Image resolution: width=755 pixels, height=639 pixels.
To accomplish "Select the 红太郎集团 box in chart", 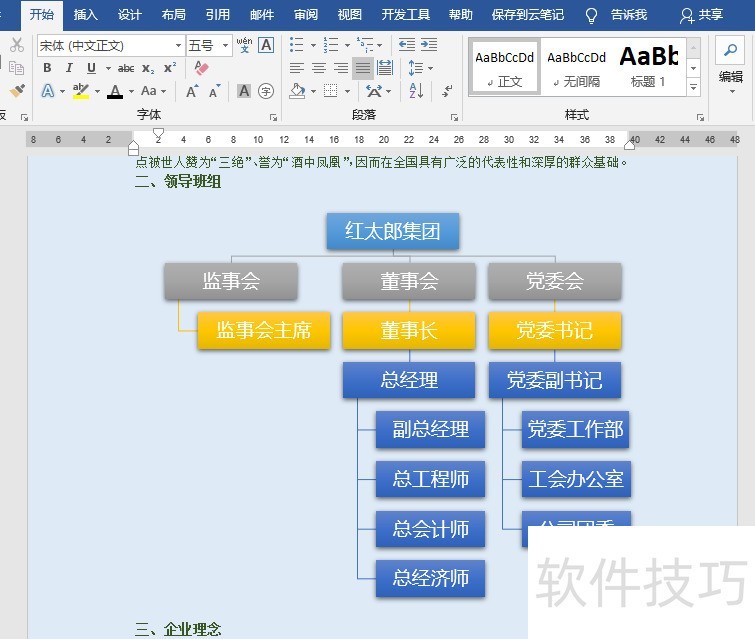I will click(x=393, y=231).
